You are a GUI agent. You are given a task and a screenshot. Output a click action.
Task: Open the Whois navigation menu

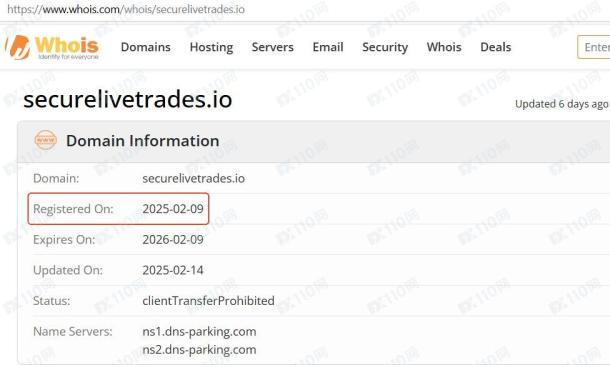click(444, 47)
